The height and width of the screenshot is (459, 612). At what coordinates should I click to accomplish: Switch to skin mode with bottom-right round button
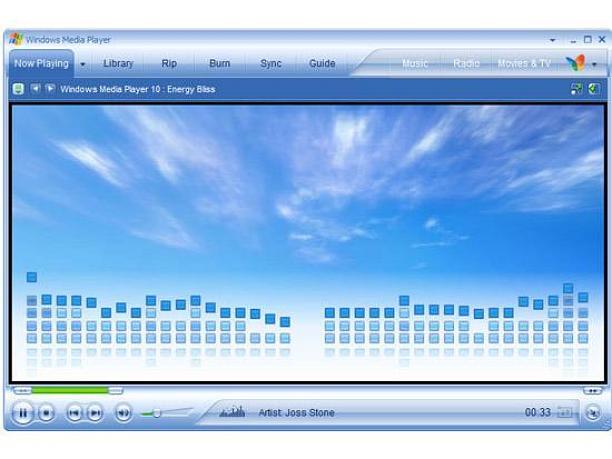point(593,413)
